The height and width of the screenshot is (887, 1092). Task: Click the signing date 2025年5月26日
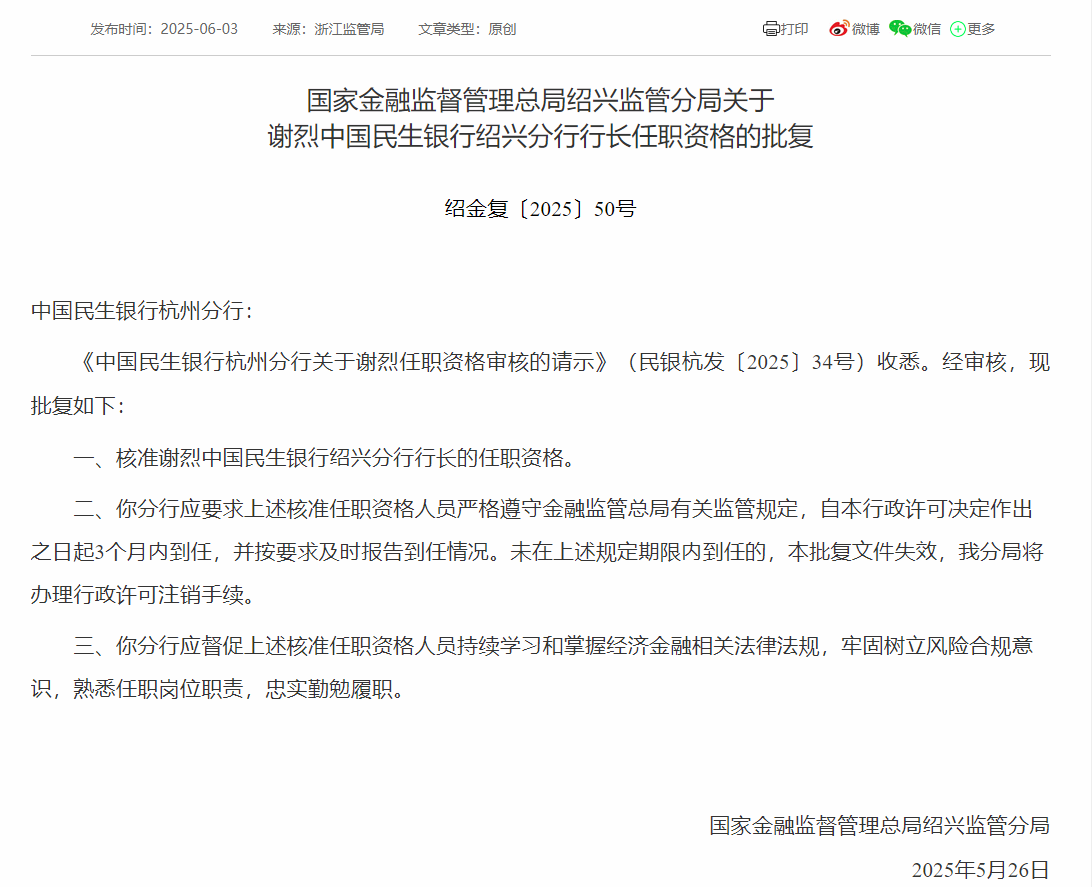[981, 870]
